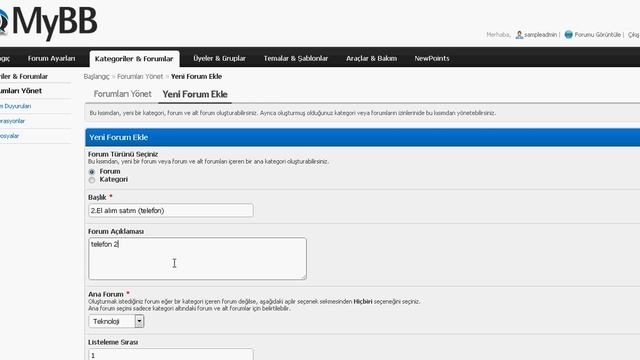Open the NewPoints menu
This screenshot has height=360, width=640.
click(x=432, y=58)
